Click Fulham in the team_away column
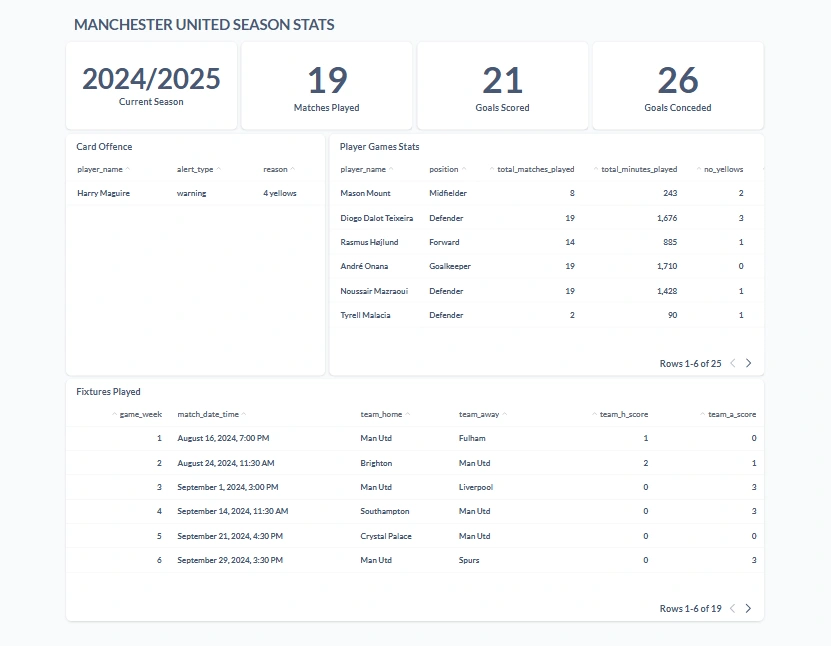Screen dimensions: 831x646 click(x=472, y=438)
